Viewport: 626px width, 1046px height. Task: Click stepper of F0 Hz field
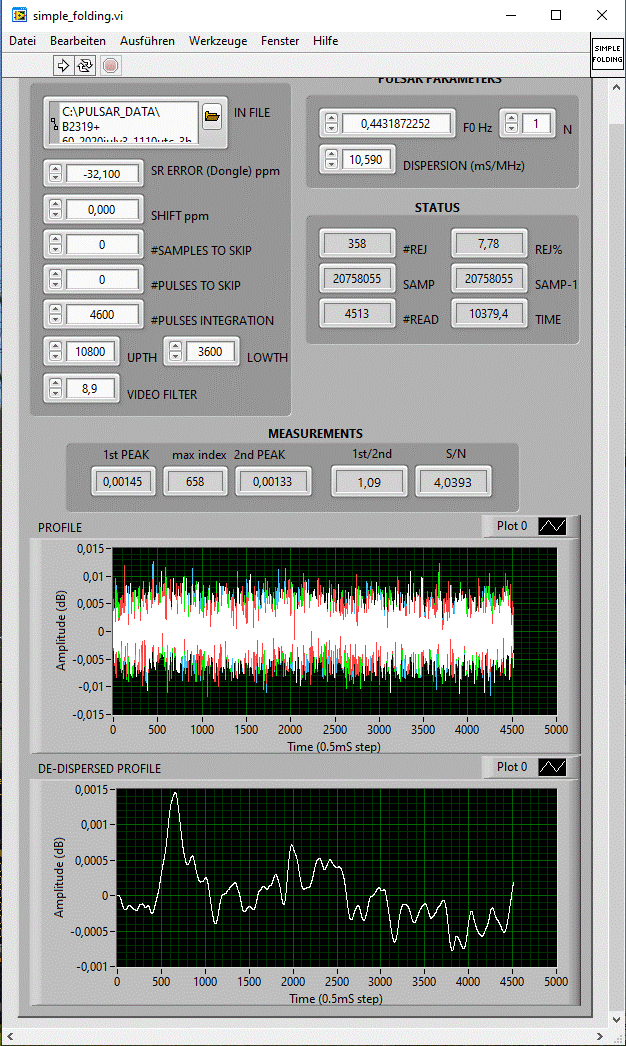pos(331,123)
